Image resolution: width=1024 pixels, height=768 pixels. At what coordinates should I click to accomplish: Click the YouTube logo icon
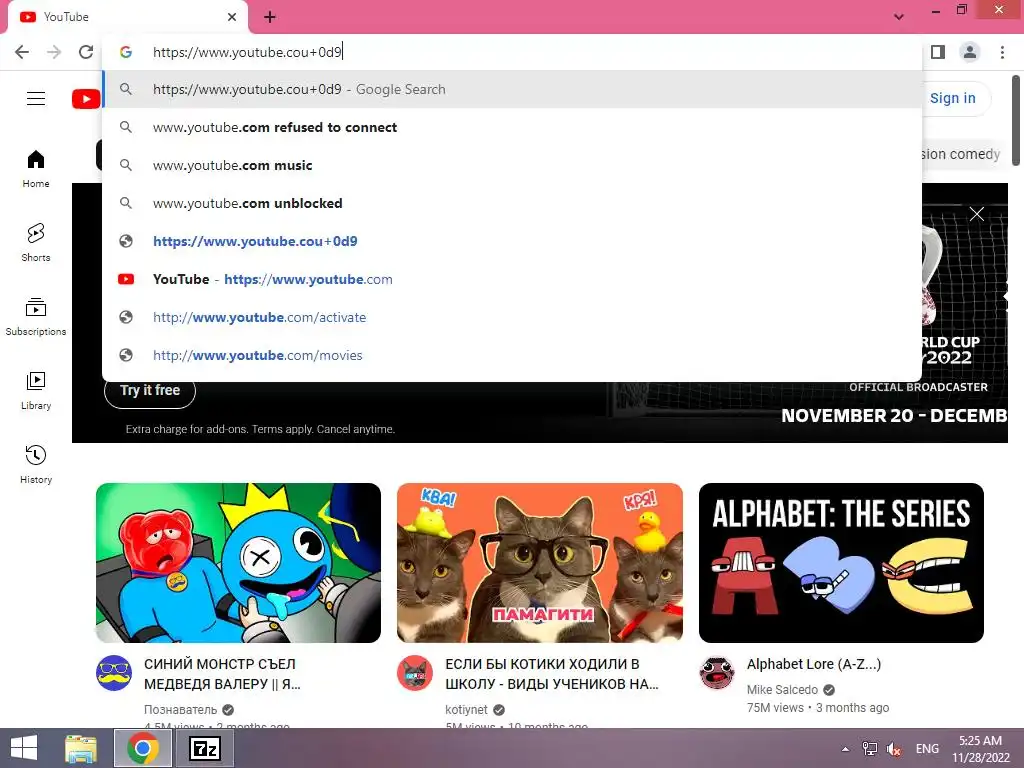pyautogui.click(x=86, y=99)
